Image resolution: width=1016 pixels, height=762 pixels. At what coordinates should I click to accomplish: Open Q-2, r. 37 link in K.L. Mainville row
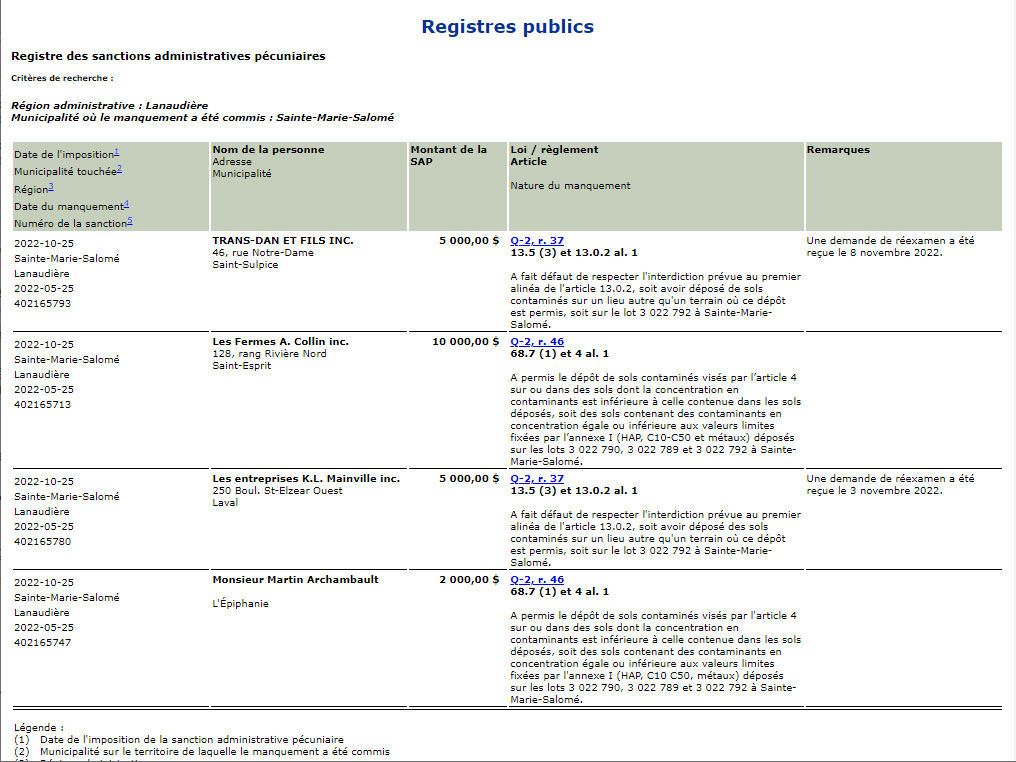(x=537, y=478)
